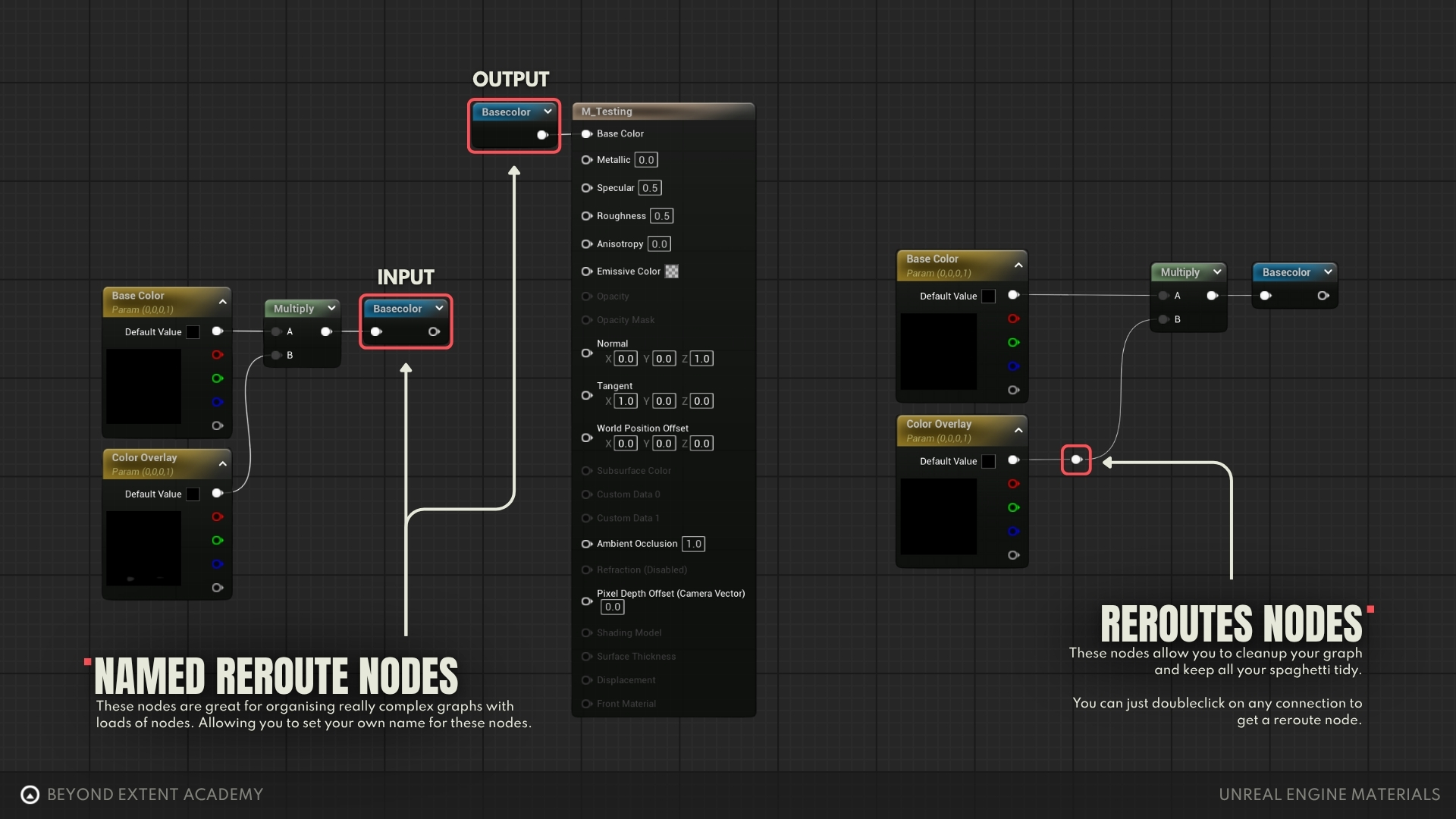
Task: Click the Base Color input pin on M_Testing
Action: point(586,134)
